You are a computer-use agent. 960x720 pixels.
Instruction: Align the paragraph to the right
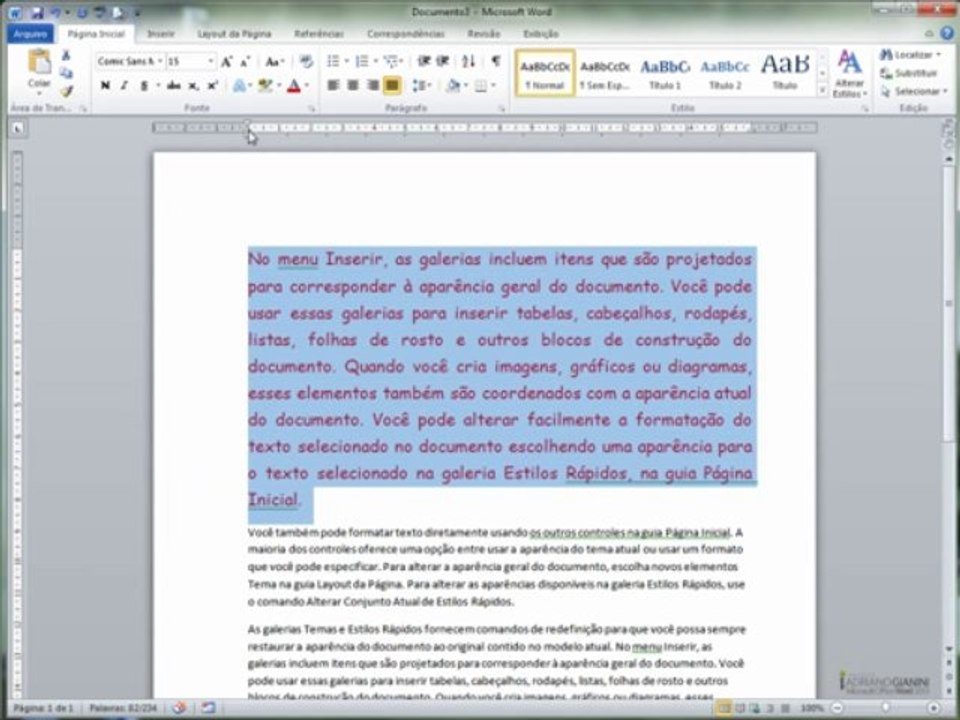click(x=372, y=85)
